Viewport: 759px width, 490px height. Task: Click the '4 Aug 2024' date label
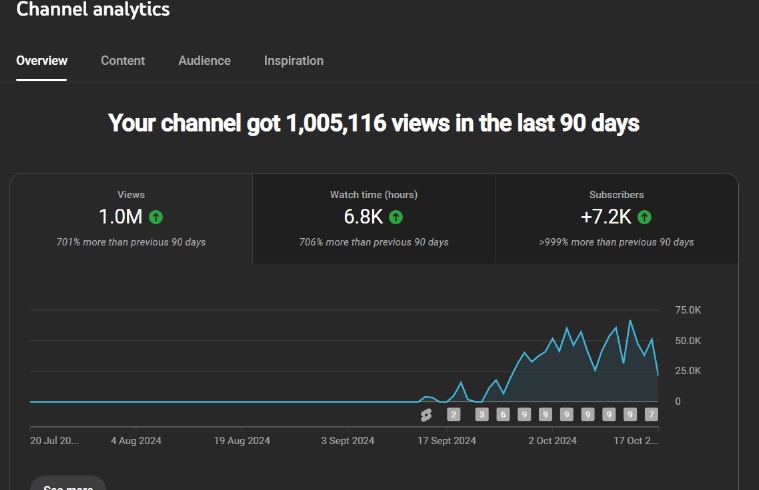(x=136, y=441)
